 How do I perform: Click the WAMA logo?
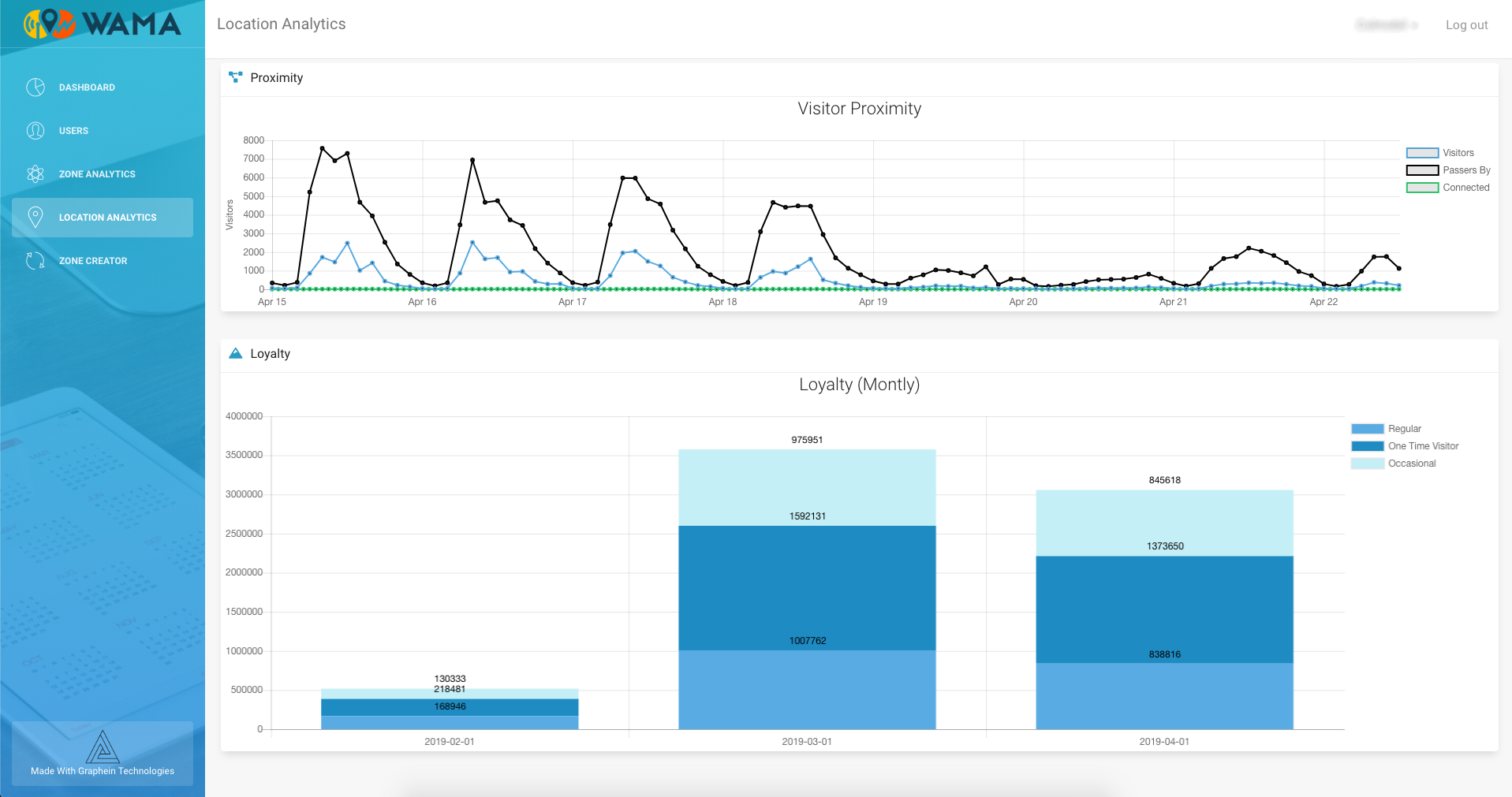pos(102,24)
